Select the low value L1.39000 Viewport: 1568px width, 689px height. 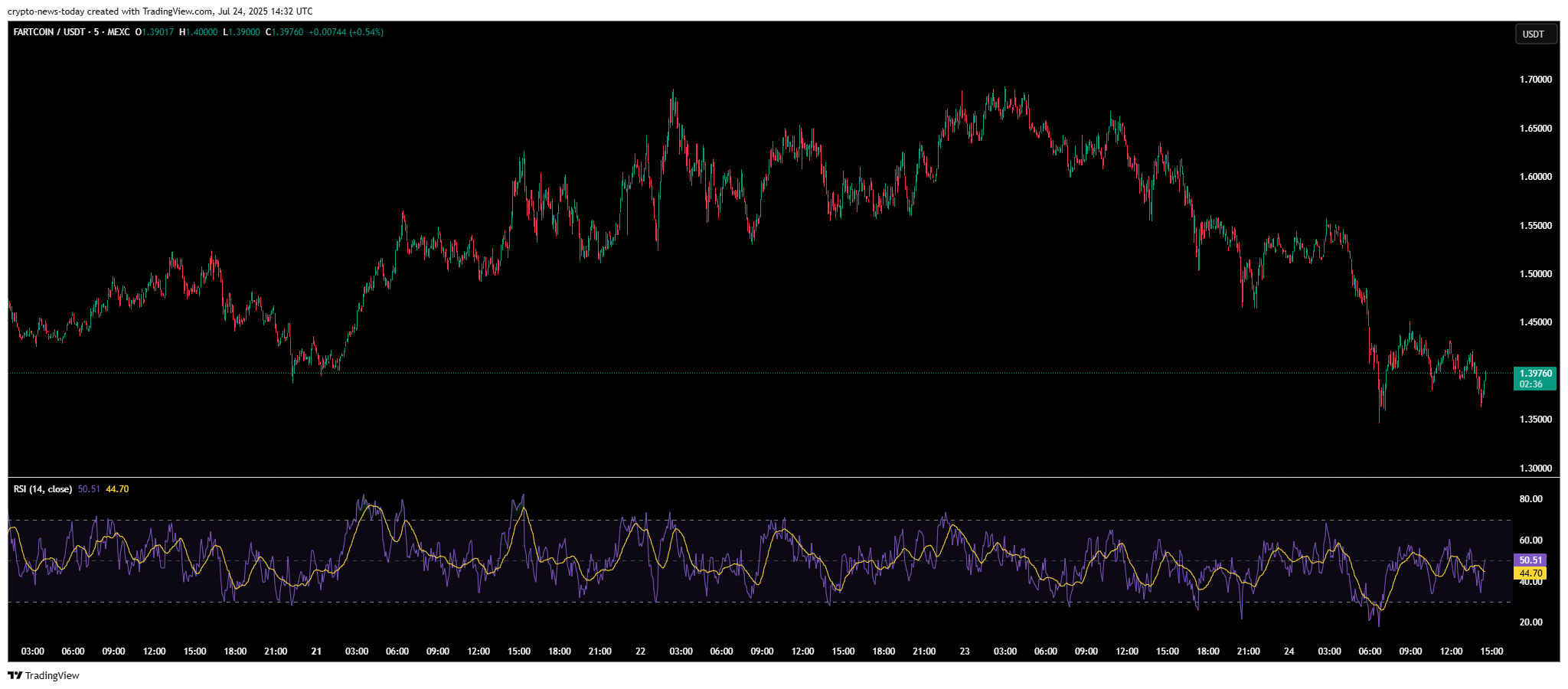[241, 32]
